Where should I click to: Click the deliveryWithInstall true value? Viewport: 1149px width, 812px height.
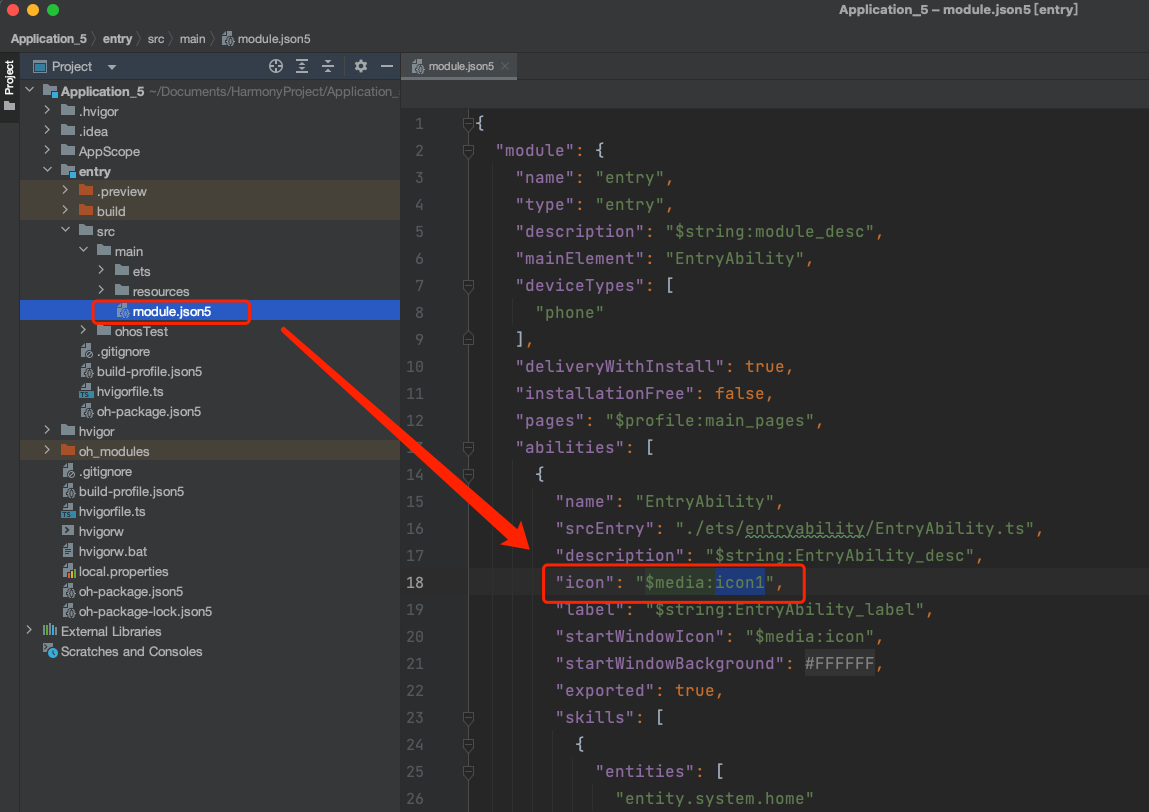764,366
